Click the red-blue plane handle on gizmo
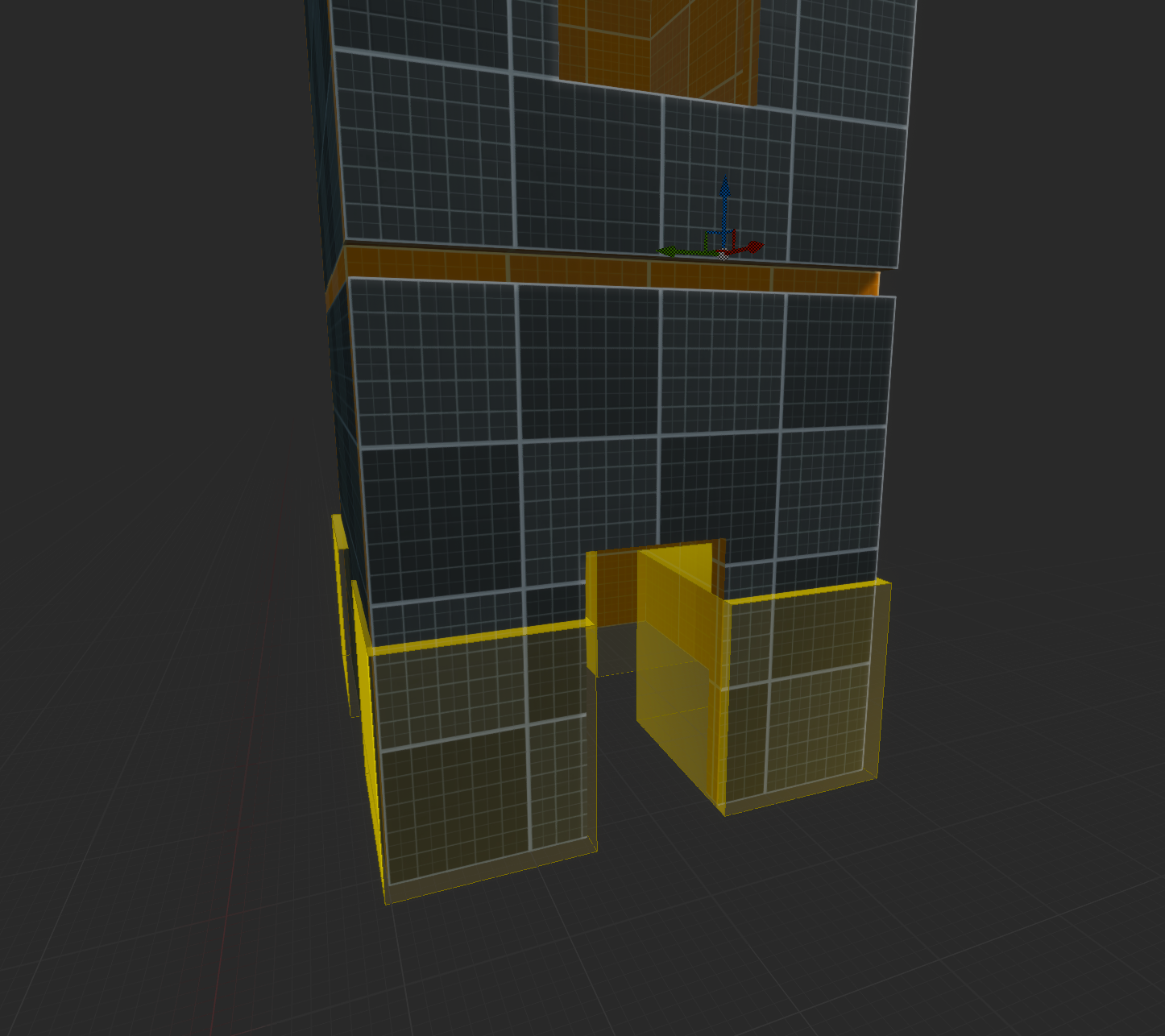Image resolution: width=1165 pixels, height=1036 pixels. 733,235
